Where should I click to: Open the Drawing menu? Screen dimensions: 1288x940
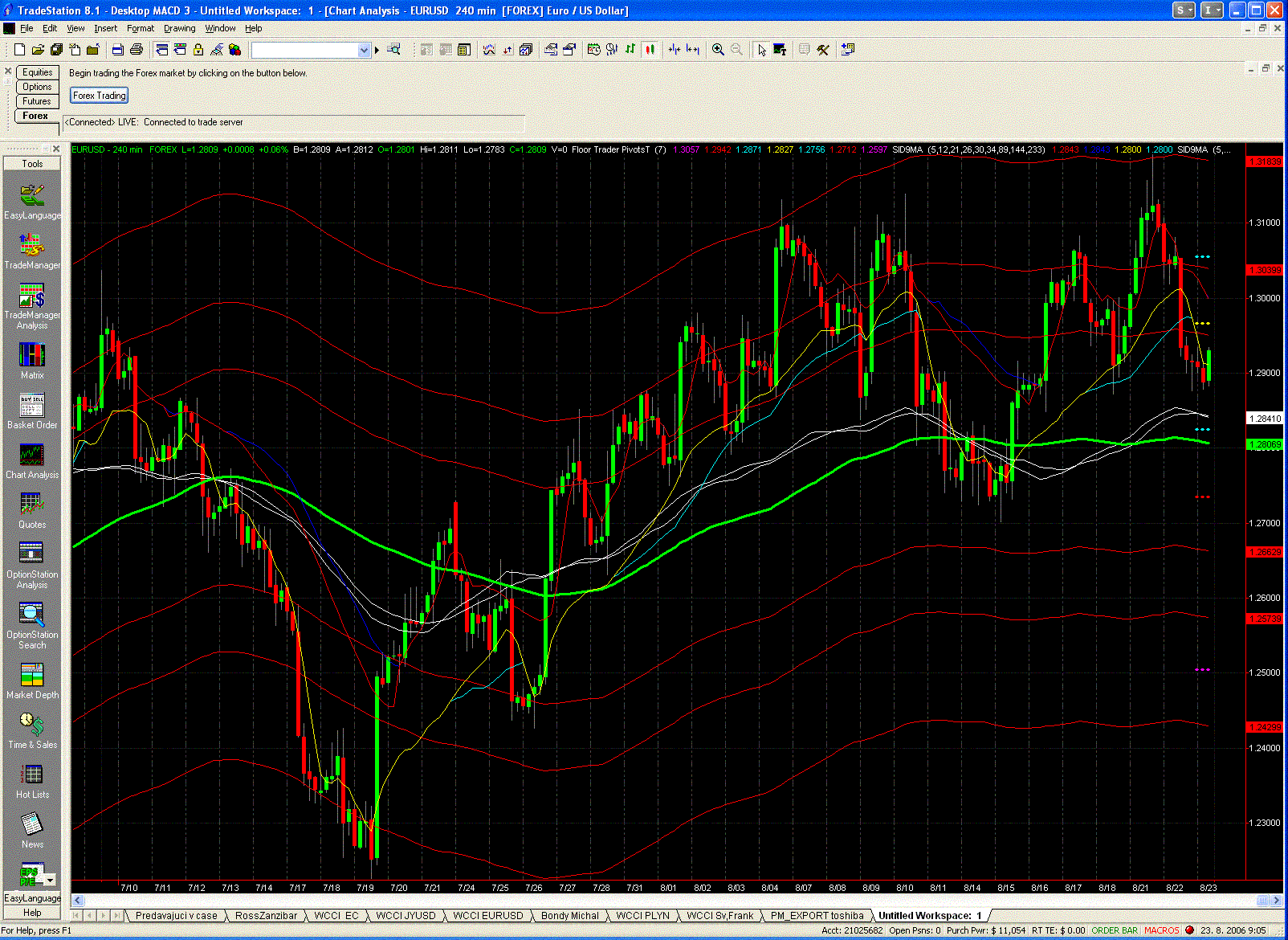[x=180, y=28]
